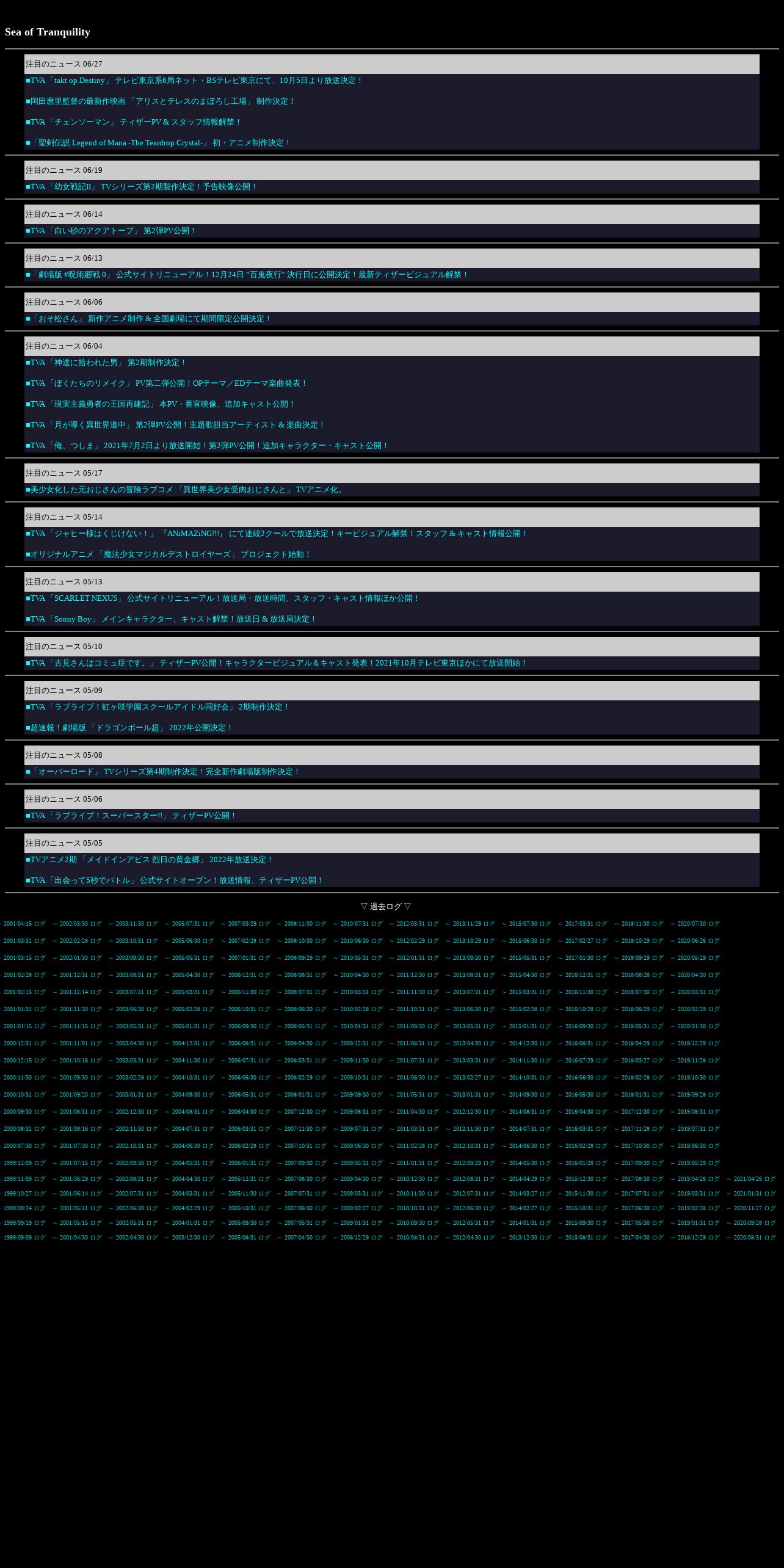
Task: Open the 月が導く異世界道中 second PV link
Action: (176, 425)
